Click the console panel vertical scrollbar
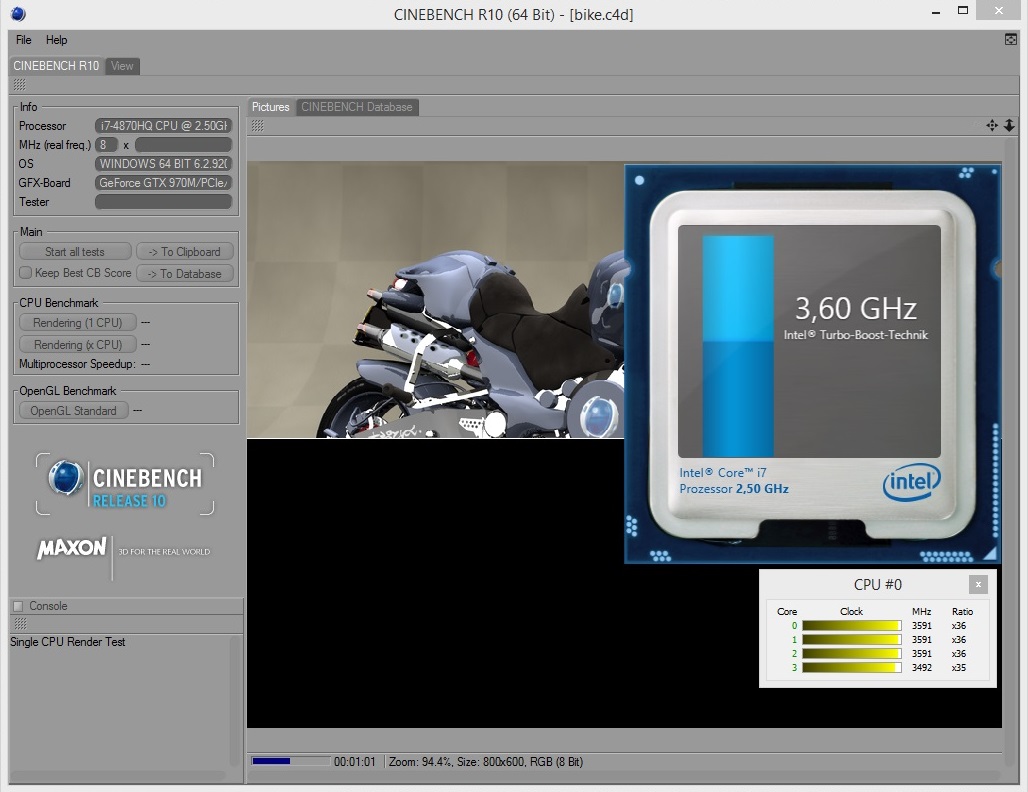This screenshot has height=792, width=1028. (235, 700)
